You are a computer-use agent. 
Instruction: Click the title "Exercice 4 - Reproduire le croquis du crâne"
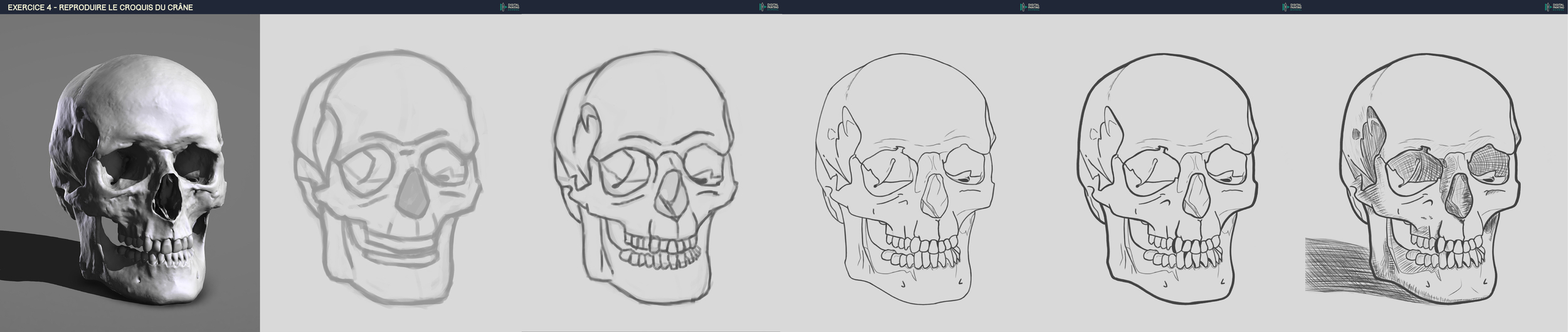pos(100,7)
